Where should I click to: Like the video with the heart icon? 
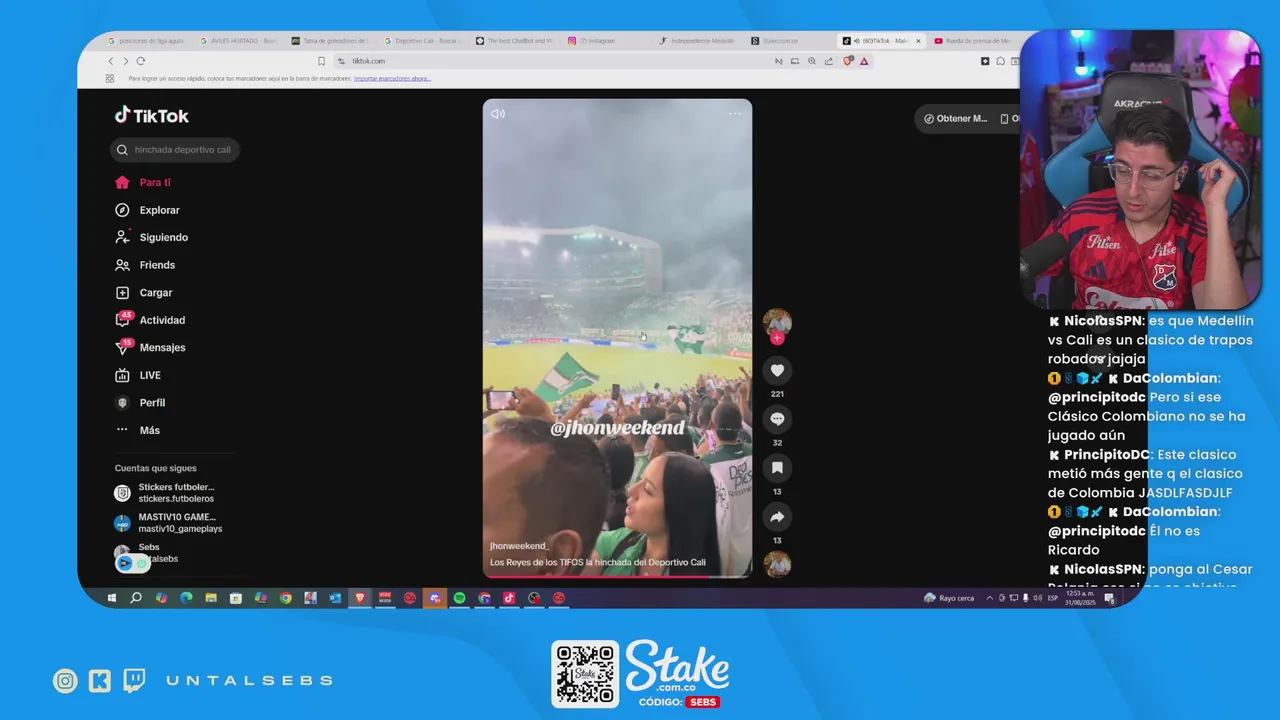777,370
